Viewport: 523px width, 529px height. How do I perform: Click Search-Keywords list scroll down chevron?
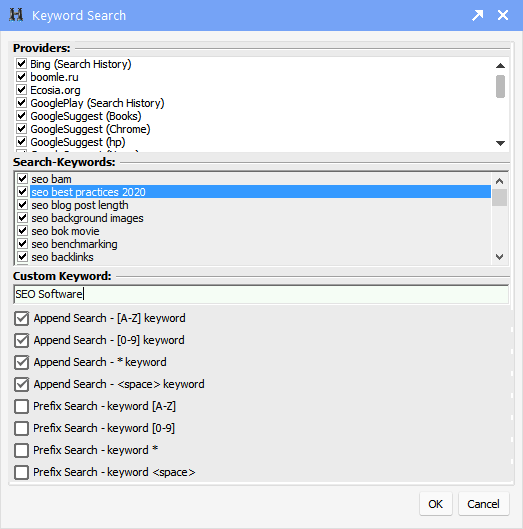point(500,257)
